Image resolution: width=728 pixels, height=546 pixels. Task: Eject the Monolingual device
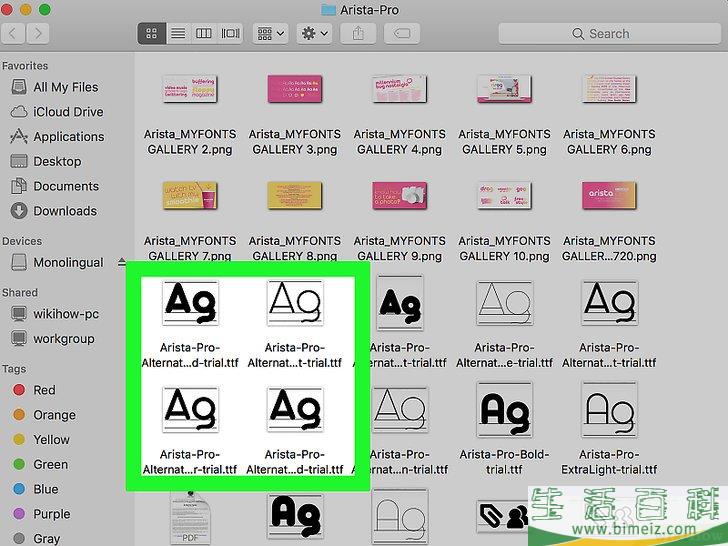(122, 262)
